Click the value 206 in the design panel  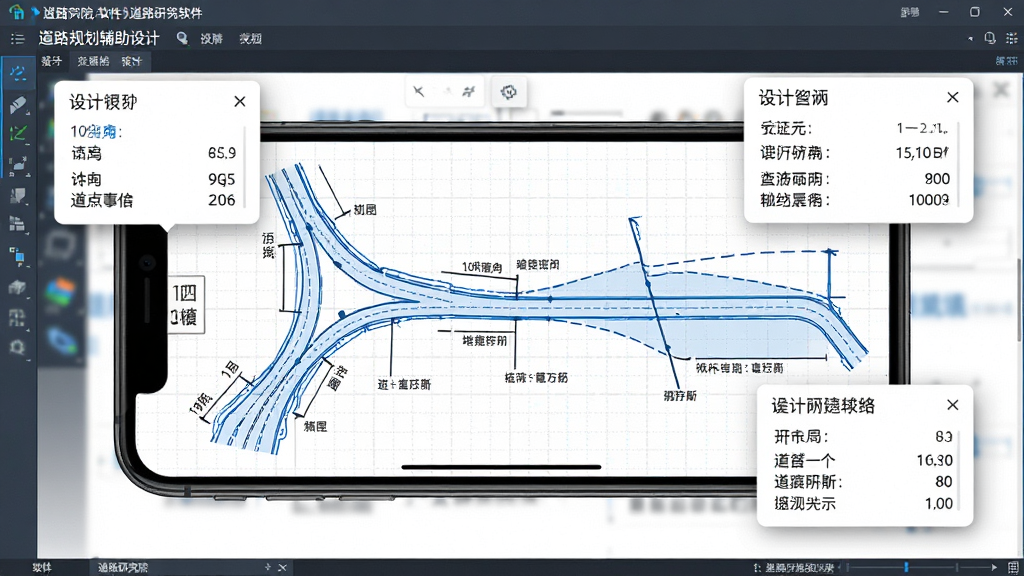point(221,200)
